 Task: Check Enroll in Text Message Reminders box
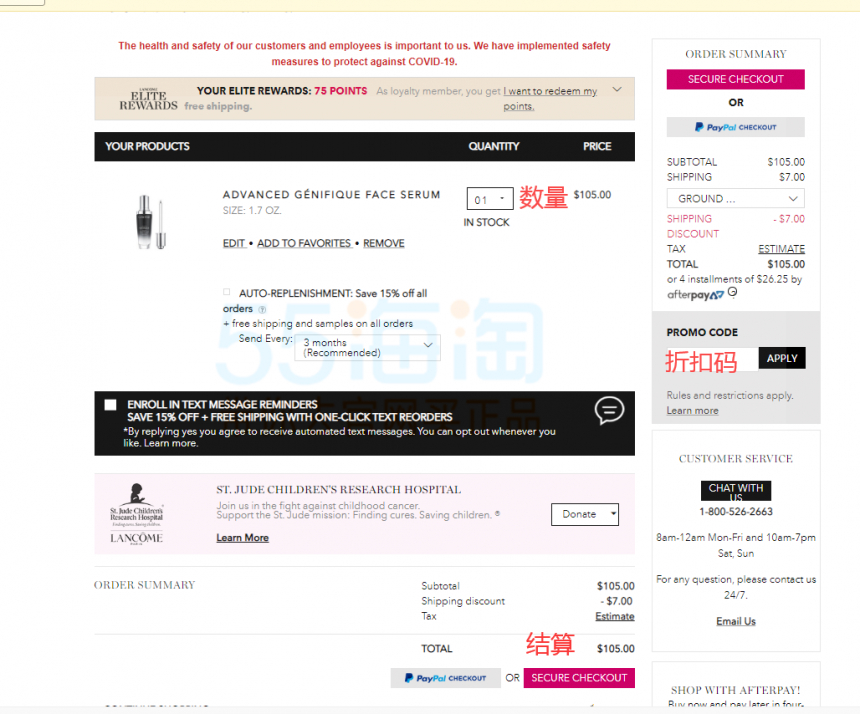pos(110,405)
